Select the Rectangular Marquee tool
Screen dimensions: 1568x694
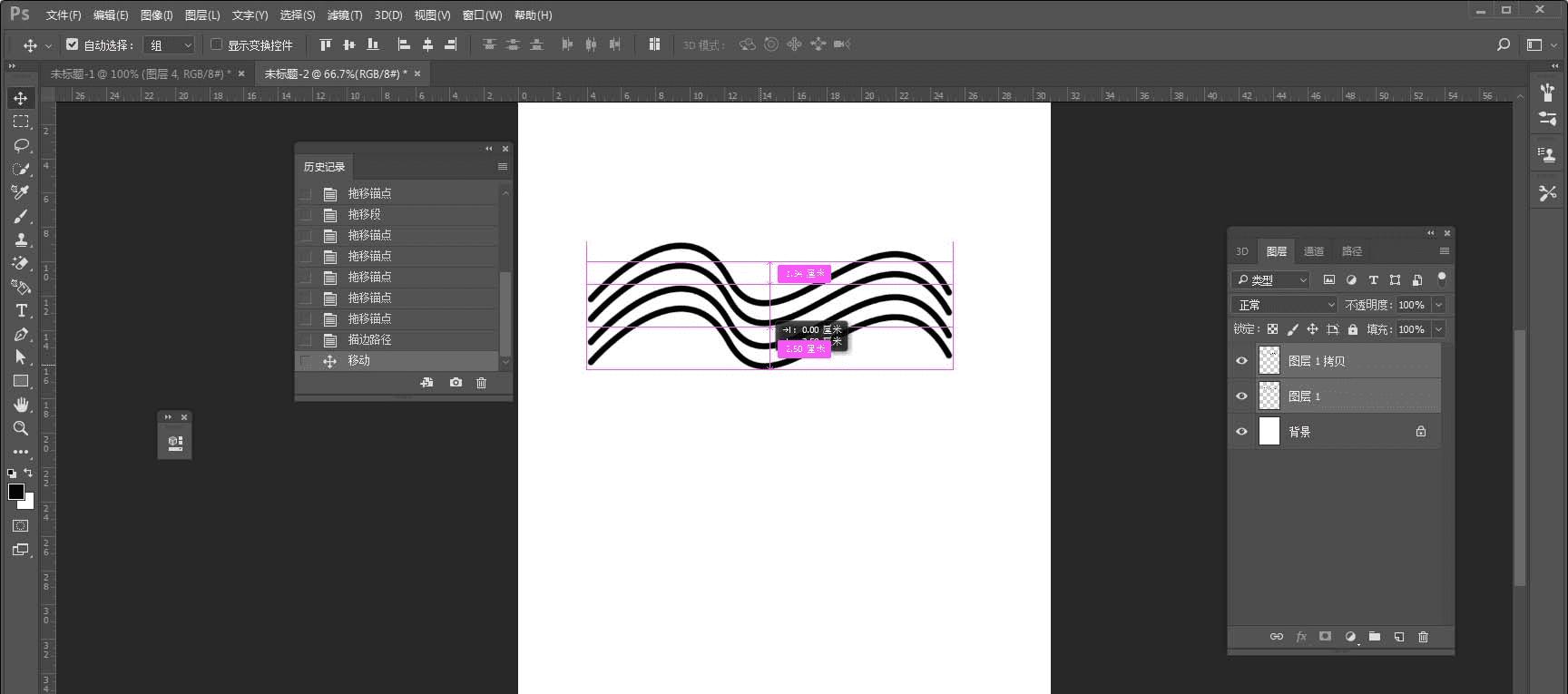click(21, 122)
